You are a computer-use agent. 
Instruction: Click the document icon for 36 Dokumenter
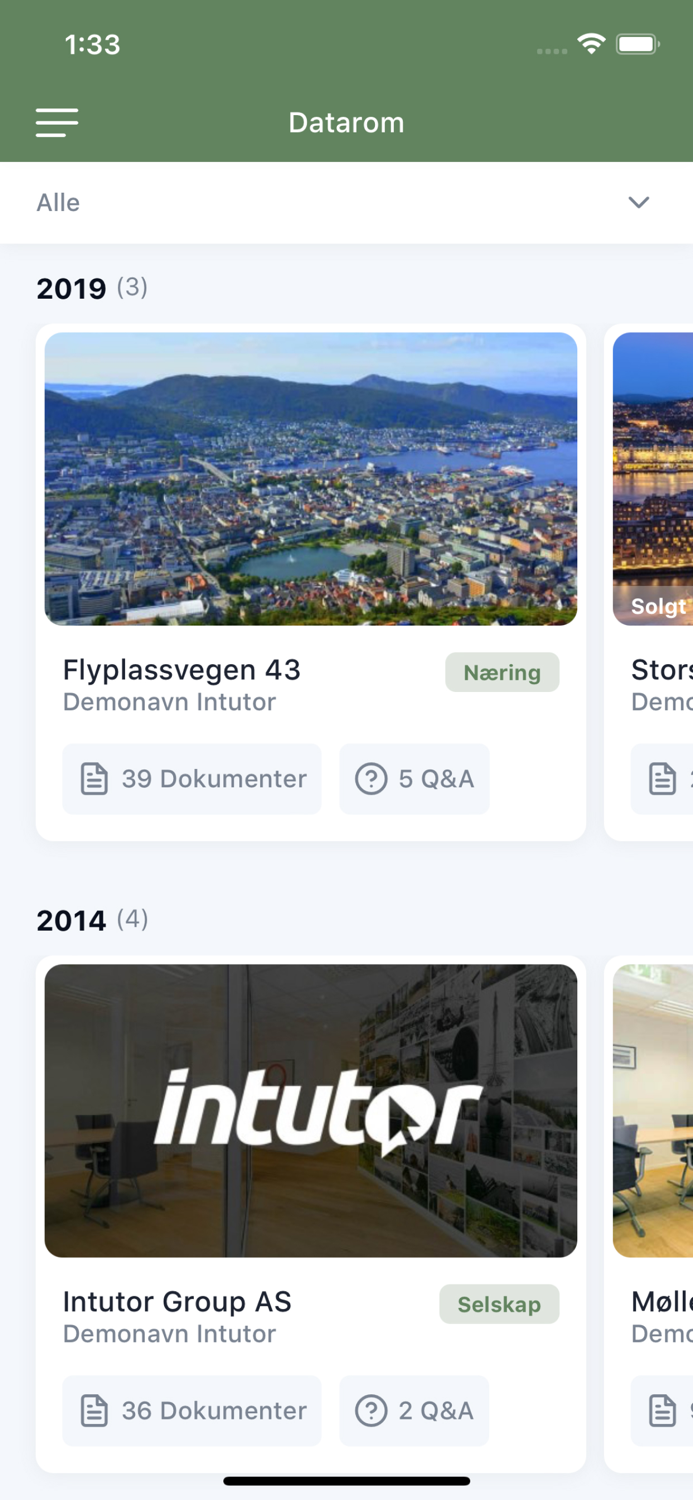coord(94,1411)
